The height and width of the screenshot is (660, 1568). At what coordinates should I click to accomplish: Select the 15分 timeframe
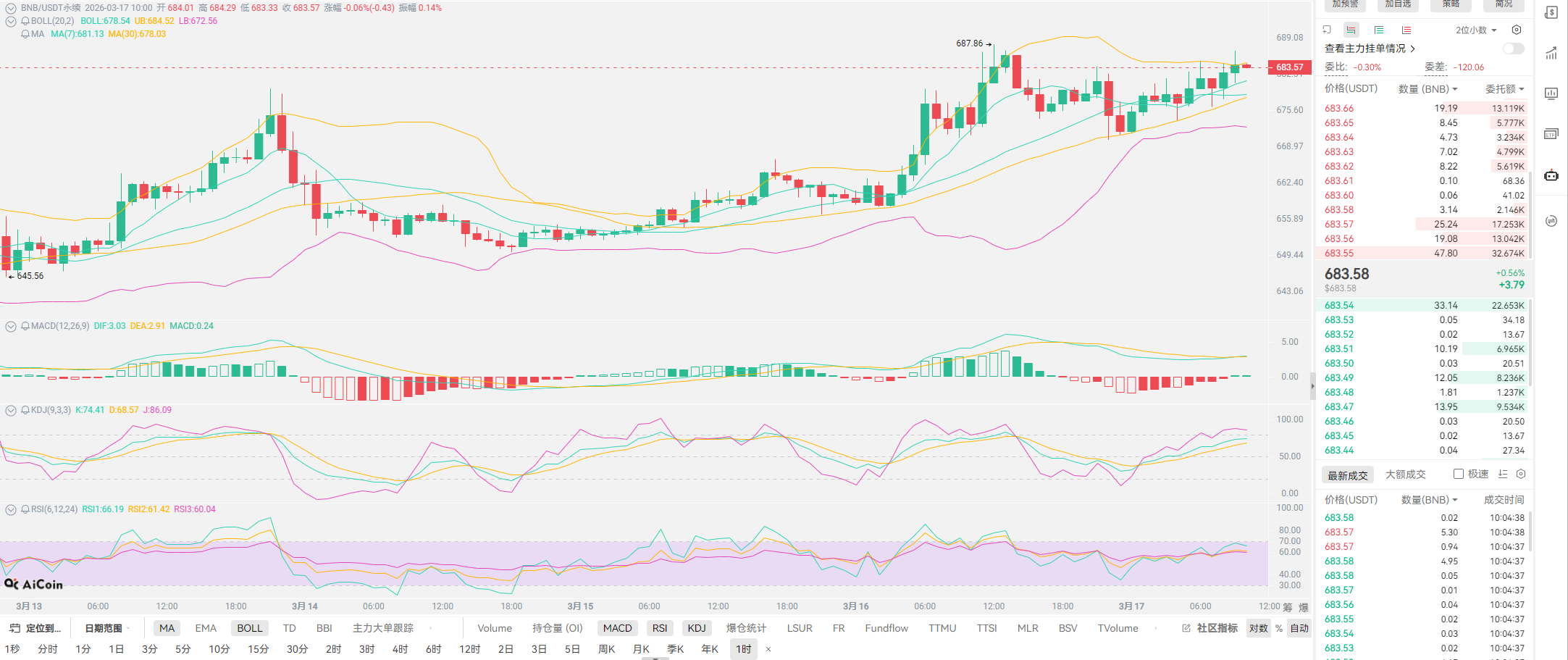[258, 648]
